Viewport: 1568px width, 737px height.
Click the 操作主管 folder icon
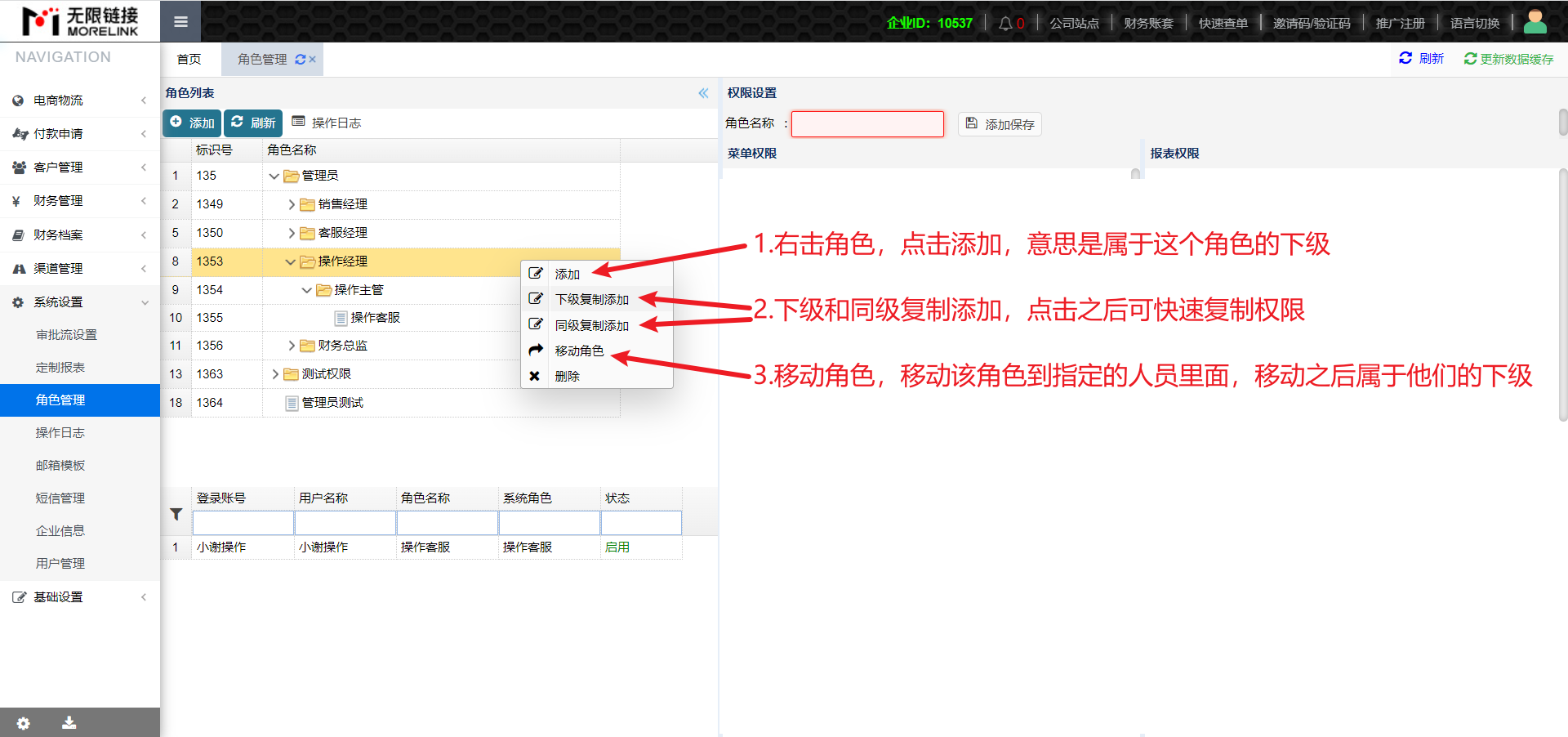coord(323,290)
